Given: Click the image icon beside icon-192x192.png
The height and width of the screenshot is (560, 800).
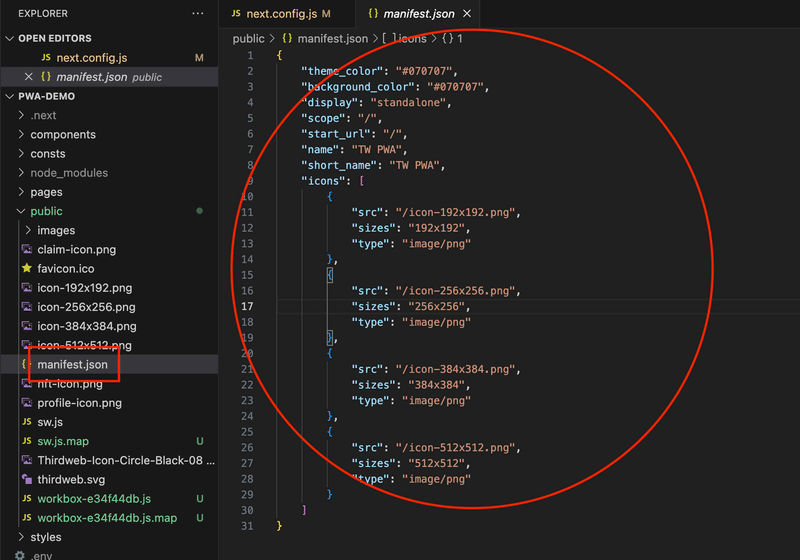Looking at the screenshot, I should [27, 287].
